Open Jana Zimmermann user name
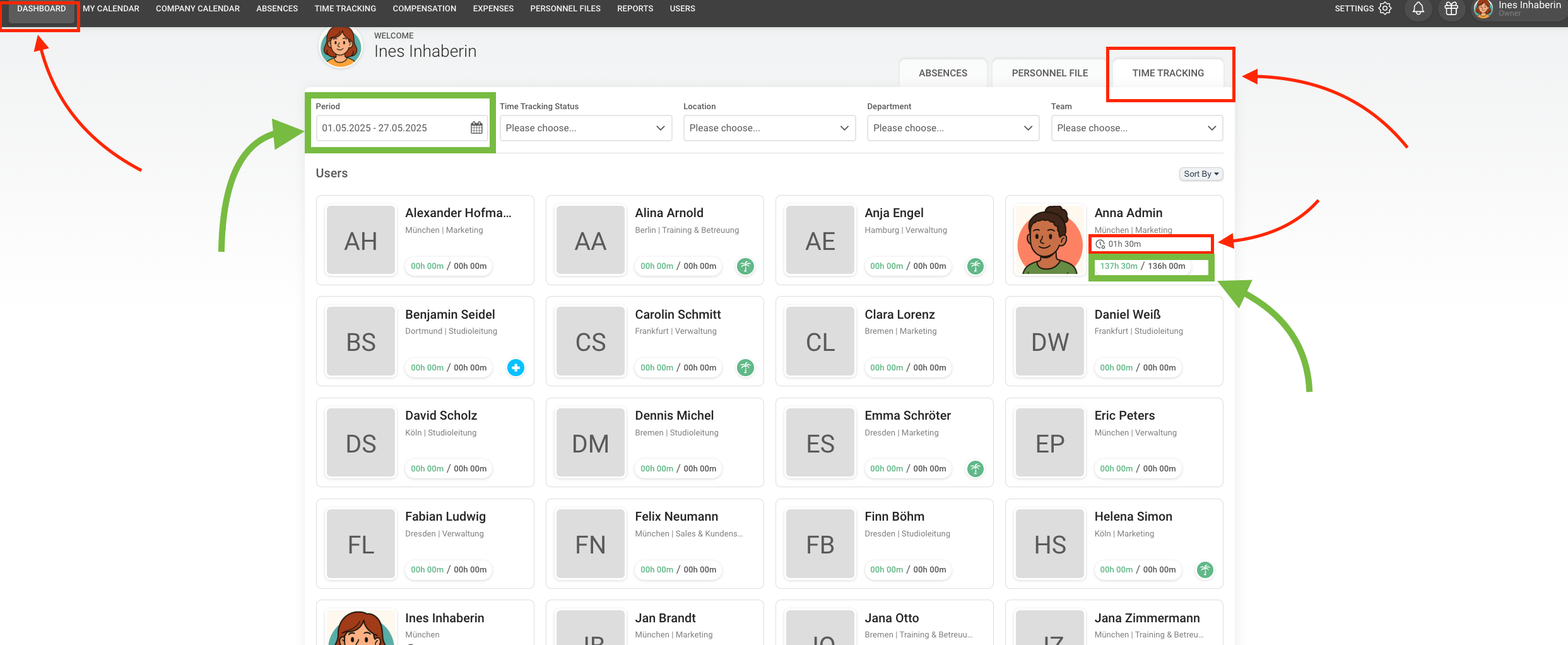The image size is (1568, 645). point(1147,618)
